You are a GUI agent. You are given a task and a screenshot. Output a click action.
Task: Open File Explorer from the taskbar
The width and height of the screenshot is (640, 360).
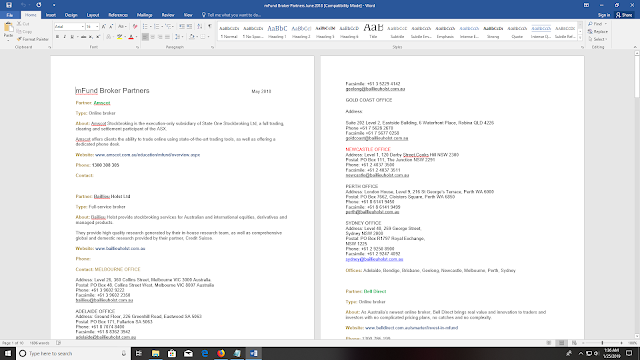tap(156, 353)
